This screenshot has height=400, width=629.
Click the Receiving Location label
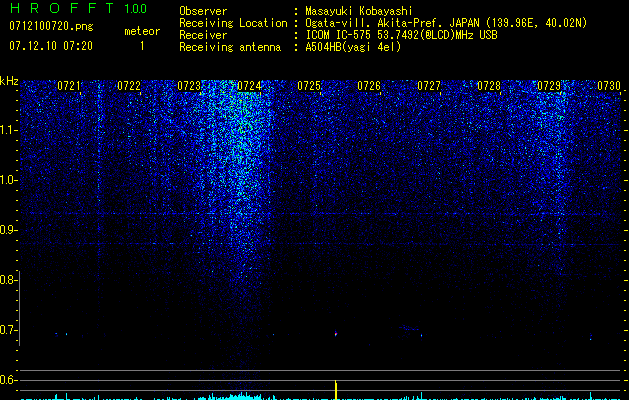click(233, 23)
